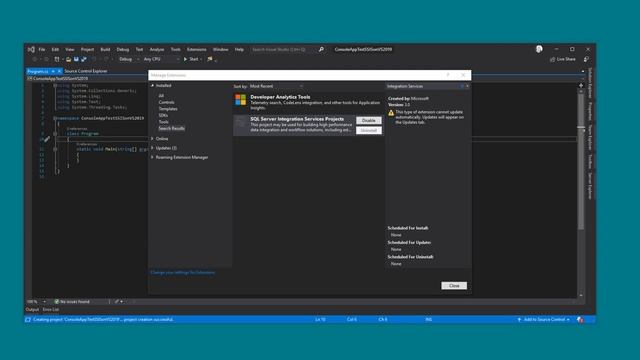Click the Live Share button label
The height and width of the screenshot is (360, 640).
coord(566,59)
